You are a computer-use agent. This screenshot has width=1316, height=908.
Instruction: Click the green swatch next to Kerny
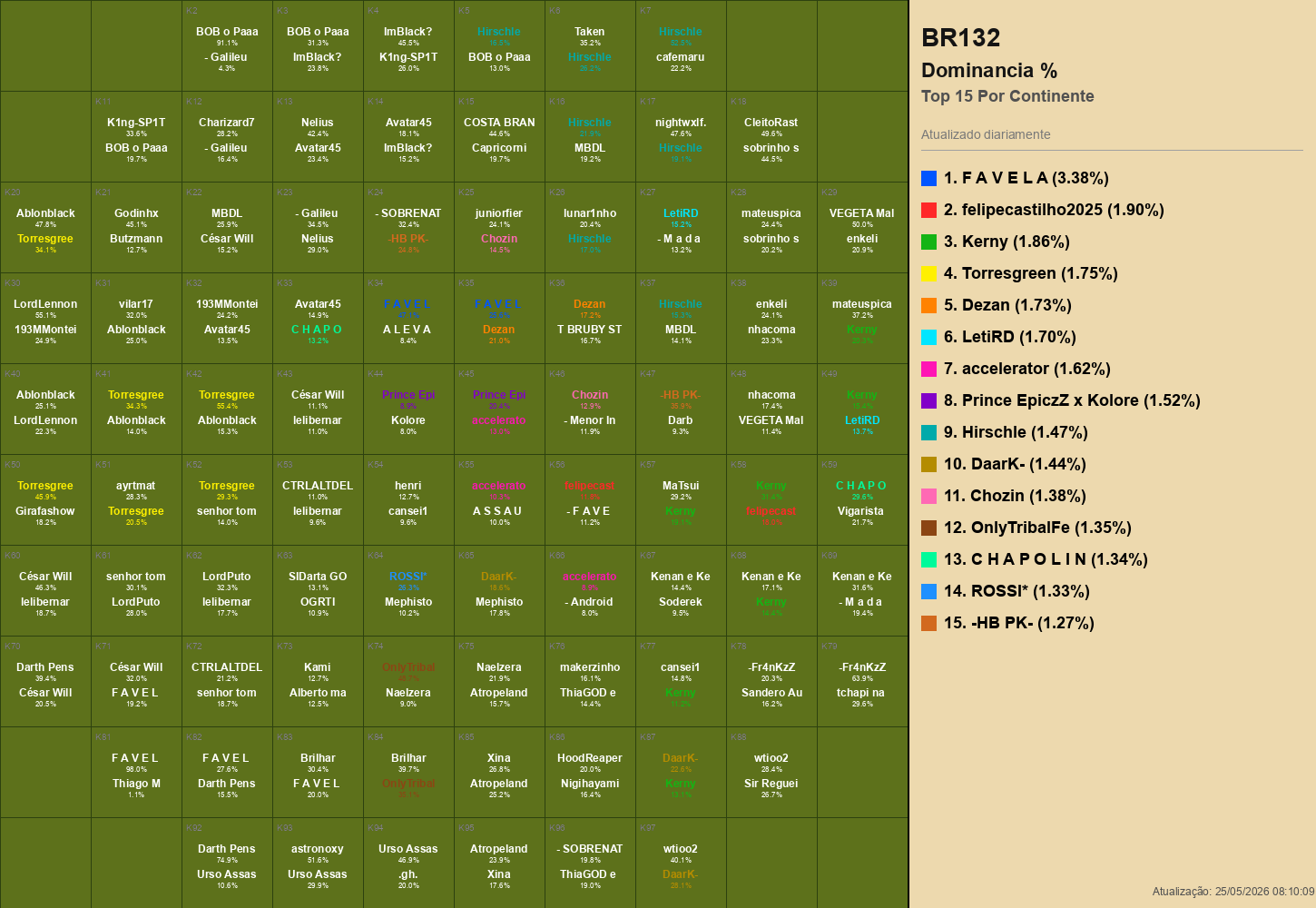(928, 242)
